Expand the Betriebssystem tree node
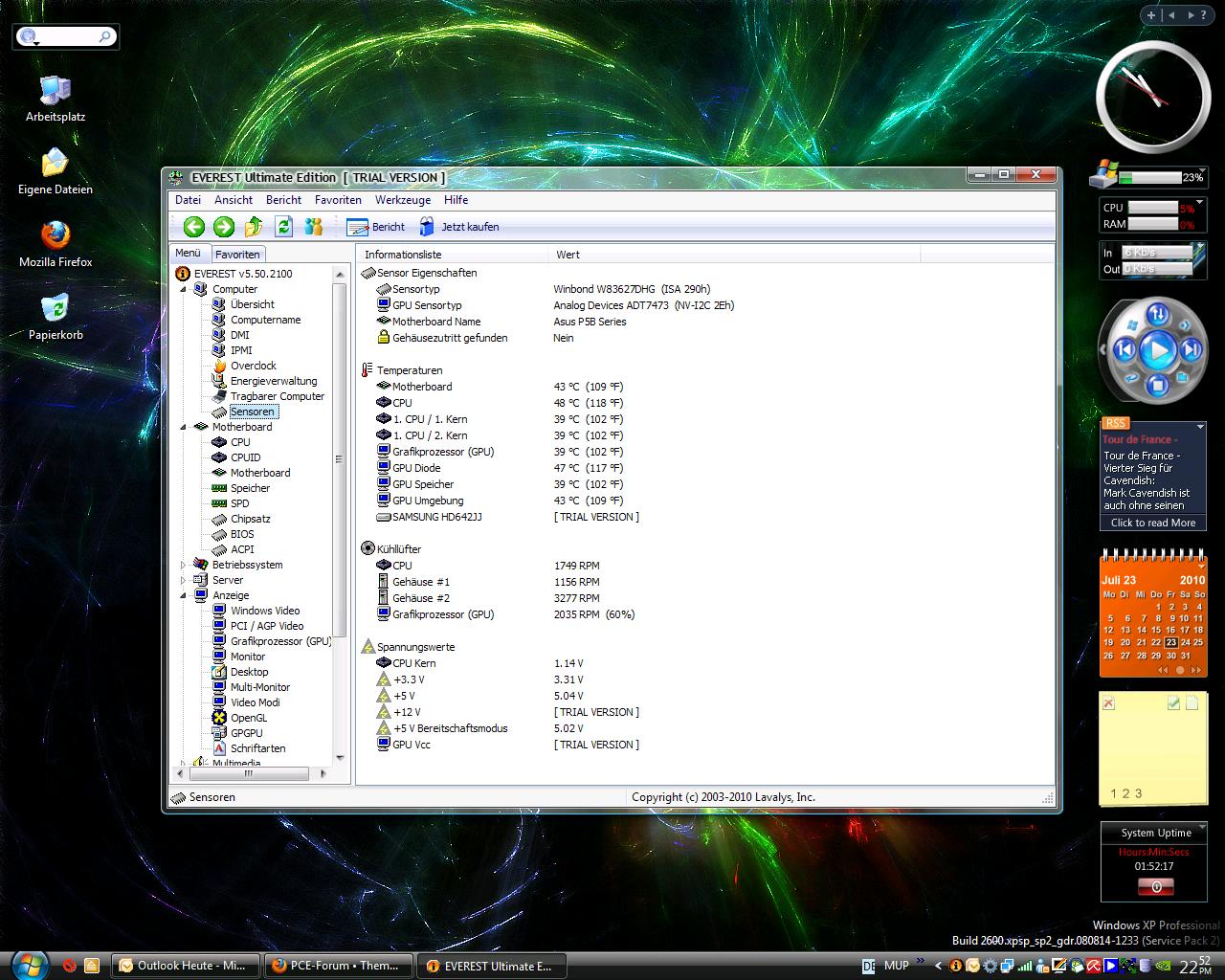The image size is (1225, 980). click(184, 565)
